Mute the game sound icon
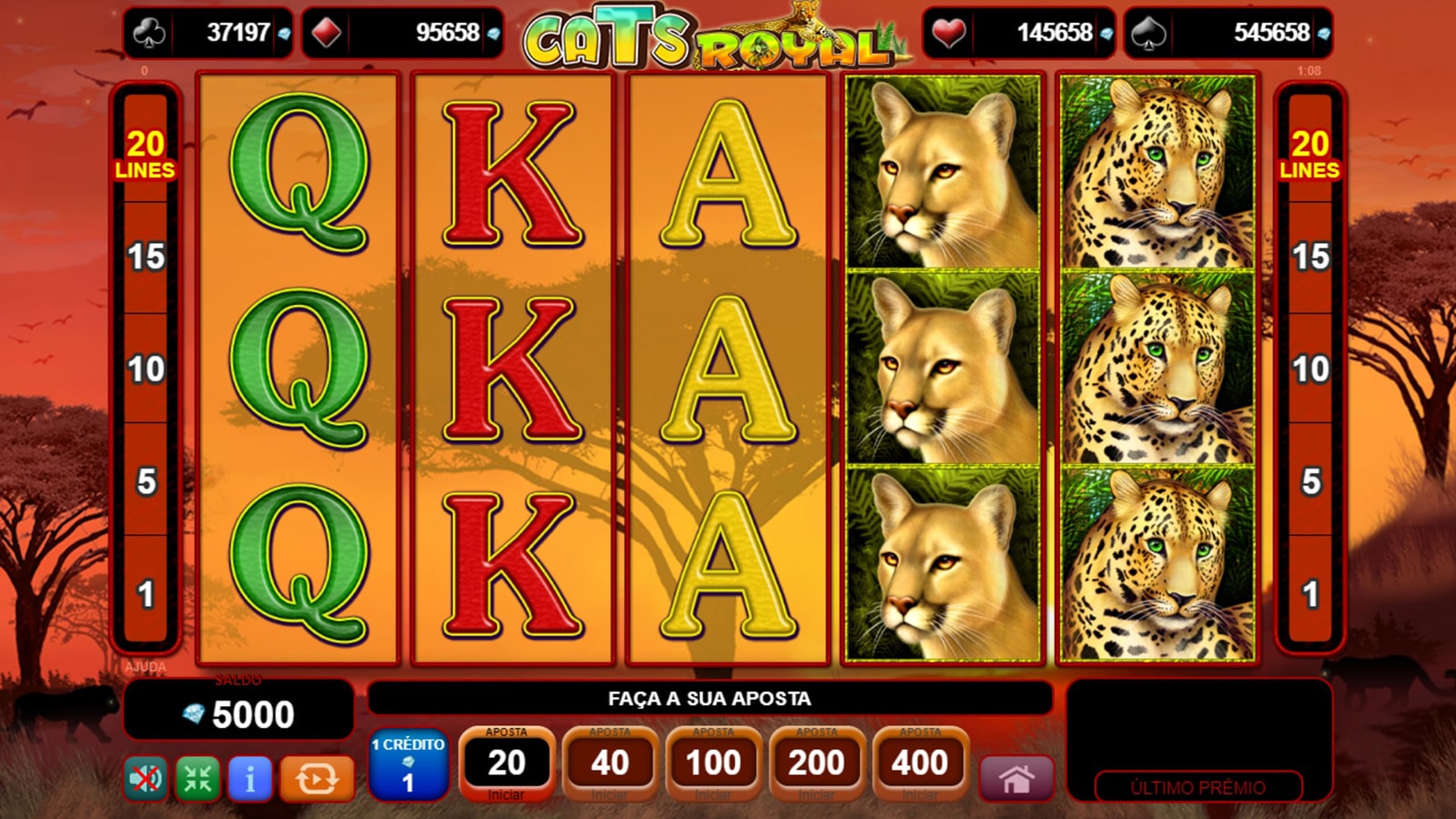Screen dimensions: 1456x819 (146, 779)
